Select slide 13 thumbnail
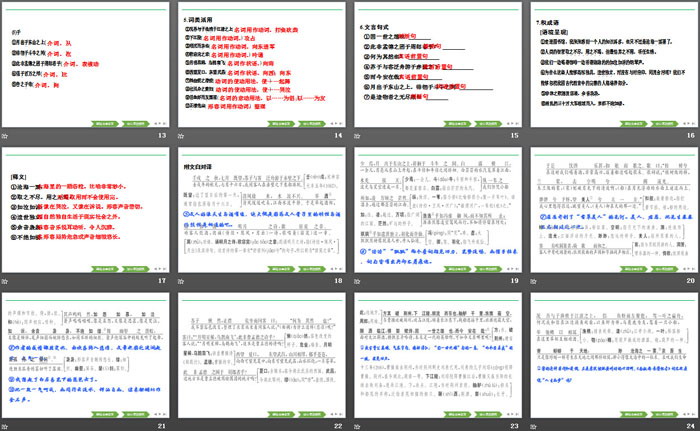This screenshot has height=431, width=700. click(x=86, y=64)
